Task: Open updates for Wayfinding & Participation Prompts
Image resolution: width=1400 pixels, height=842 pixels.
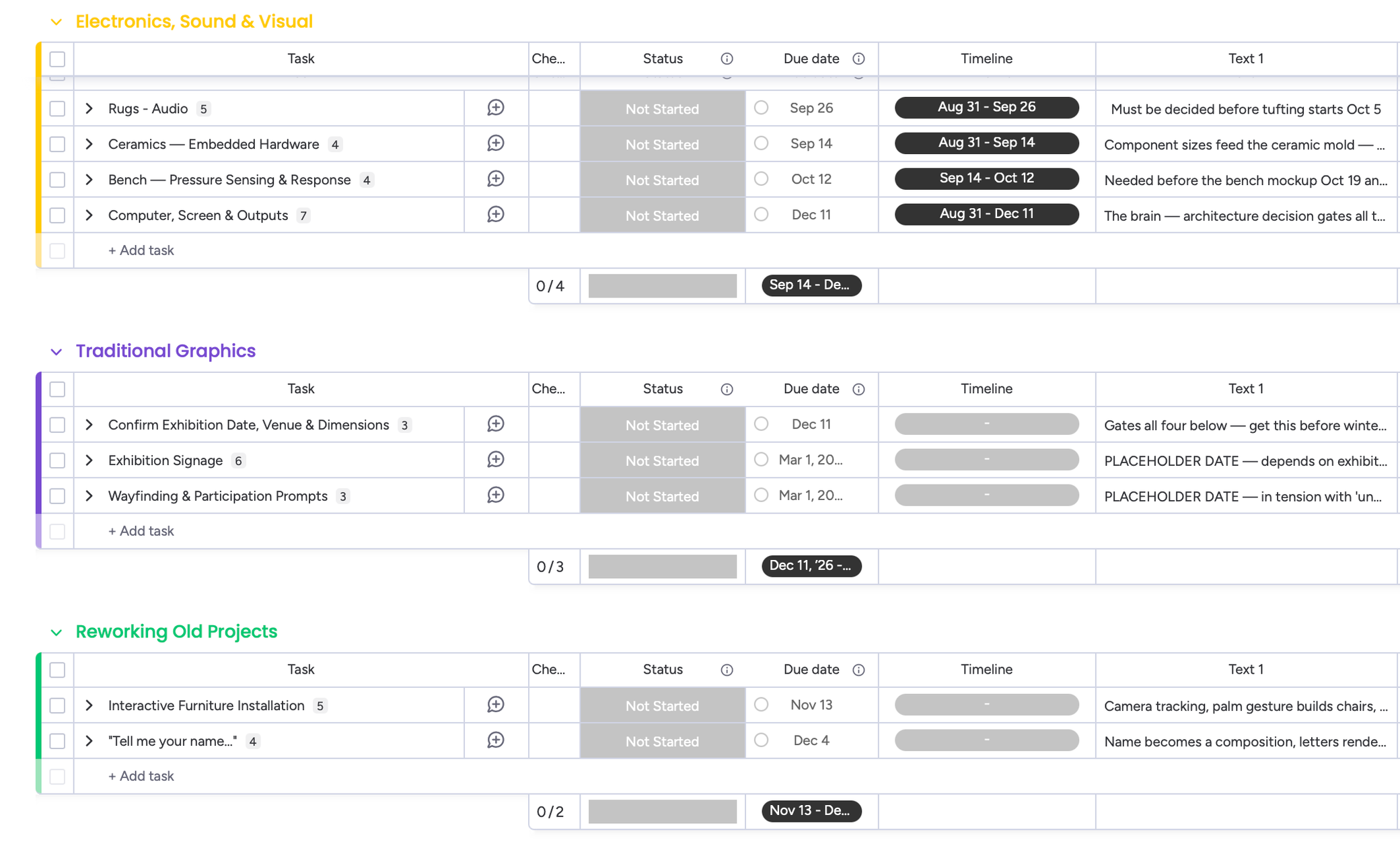Action: point(496,495)
